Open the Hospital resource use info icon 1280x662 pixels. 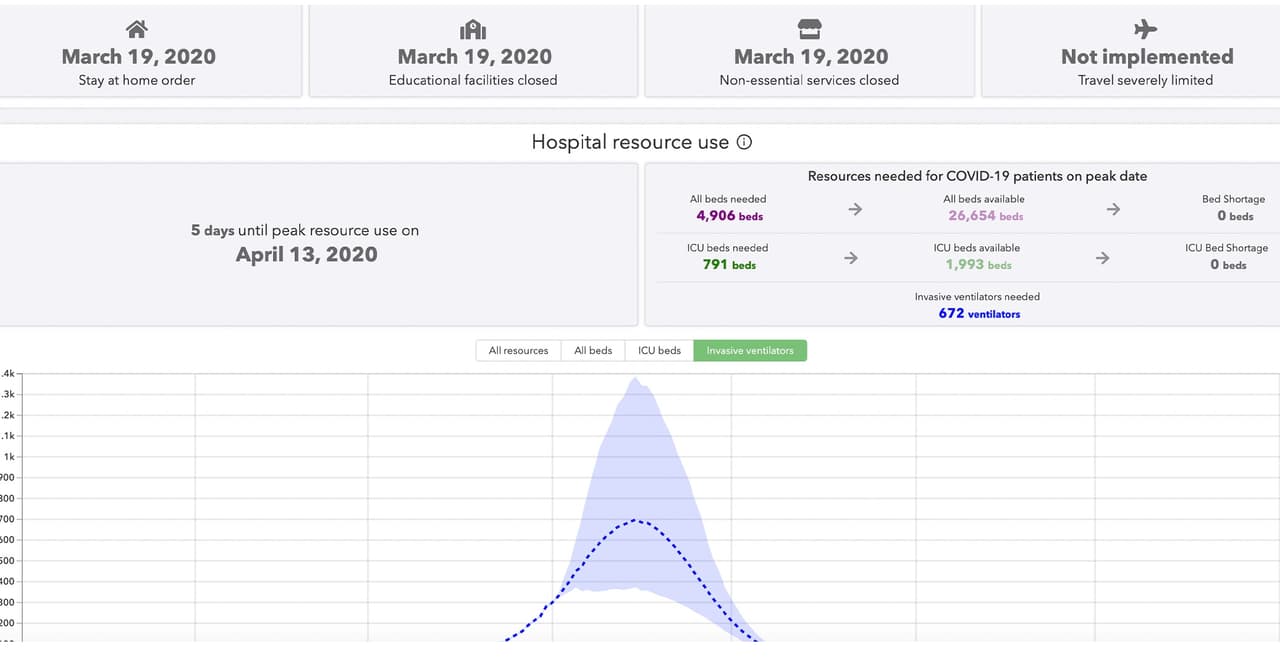click(744, 142)
